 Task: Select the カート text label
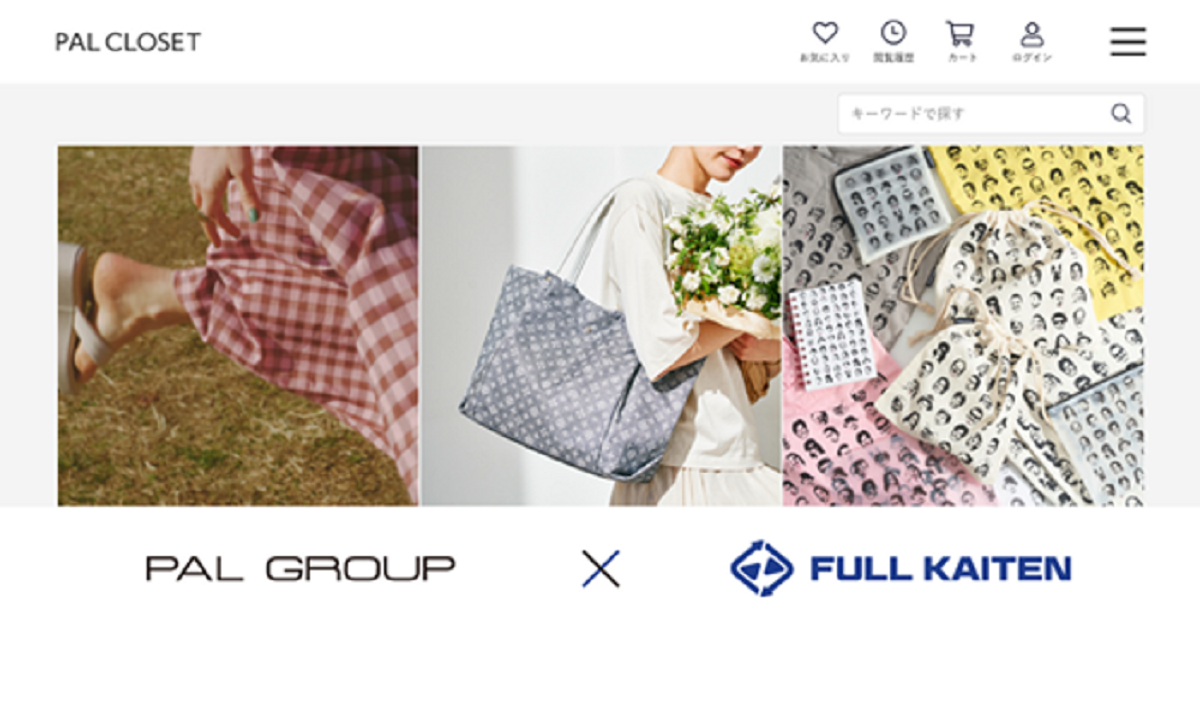point(960,58)
